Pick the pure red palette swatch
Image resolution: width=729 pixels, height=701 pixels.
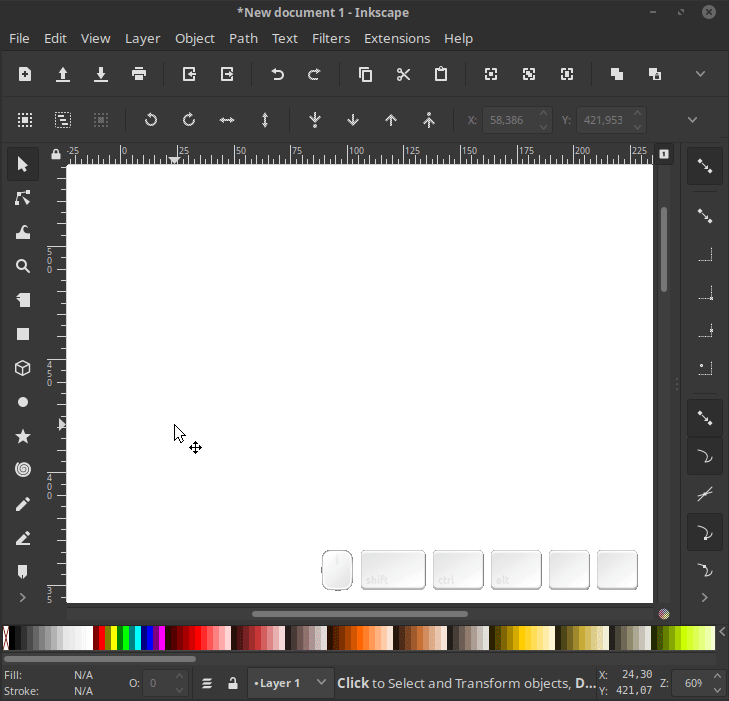tap(102, 638)
